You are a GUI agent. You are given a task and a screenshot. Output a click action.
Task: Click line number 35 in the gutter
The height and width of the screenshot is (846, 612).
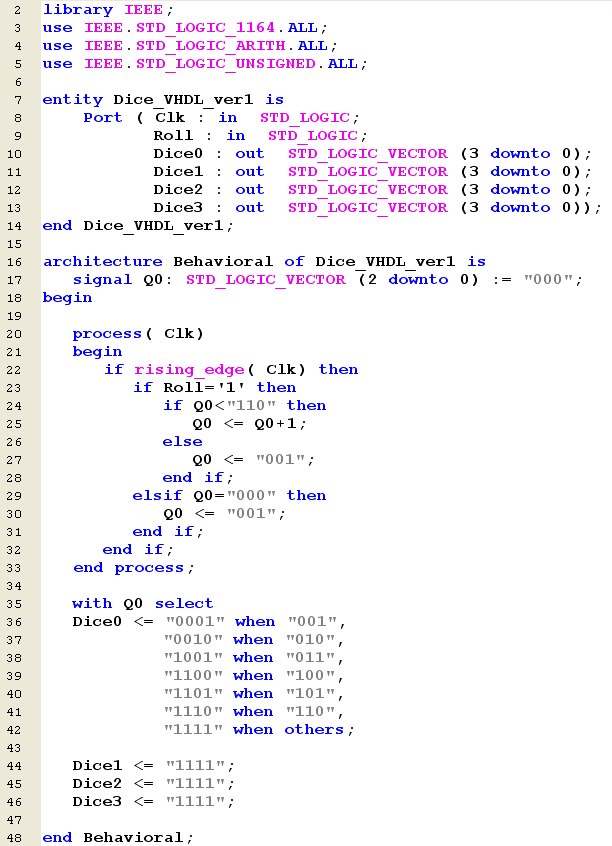[15, 604]
